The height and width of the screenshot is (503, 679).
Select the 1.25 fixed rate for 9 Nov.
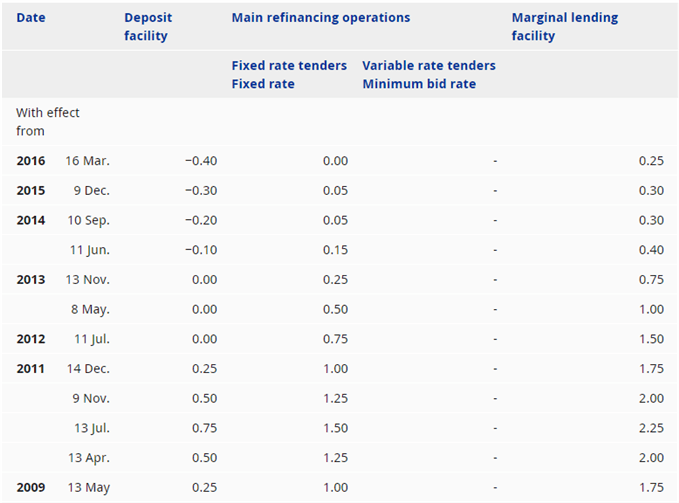[335, 399]
